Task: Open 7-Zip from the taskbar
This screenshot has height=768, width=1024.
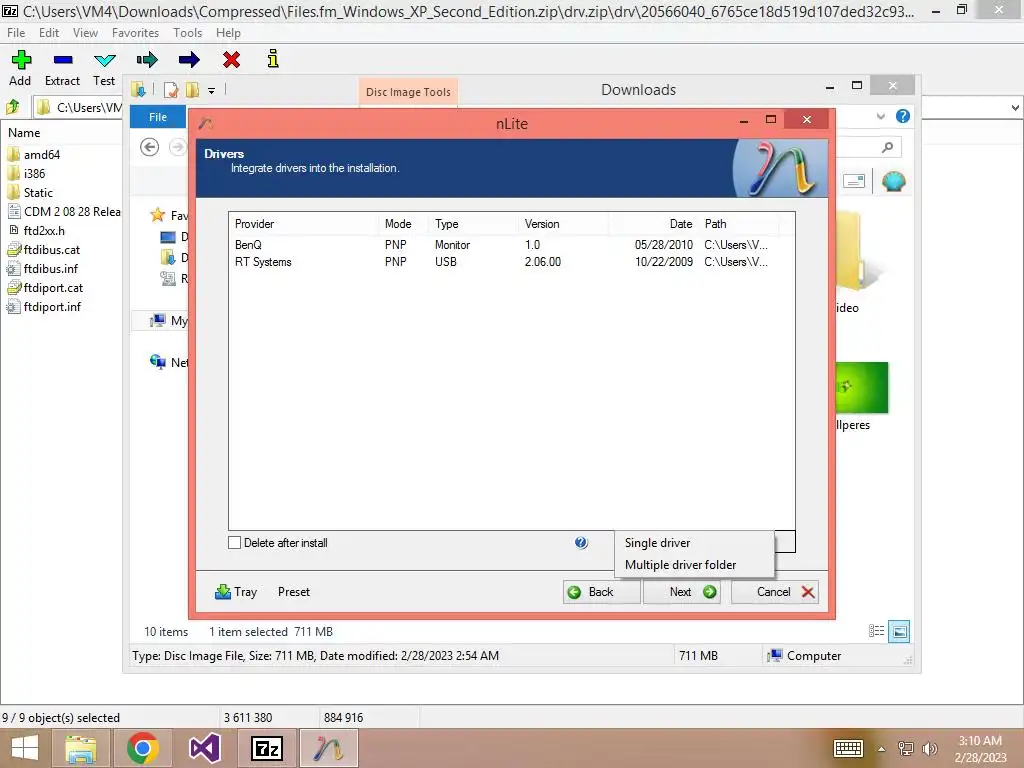Action: coord(266,748)
